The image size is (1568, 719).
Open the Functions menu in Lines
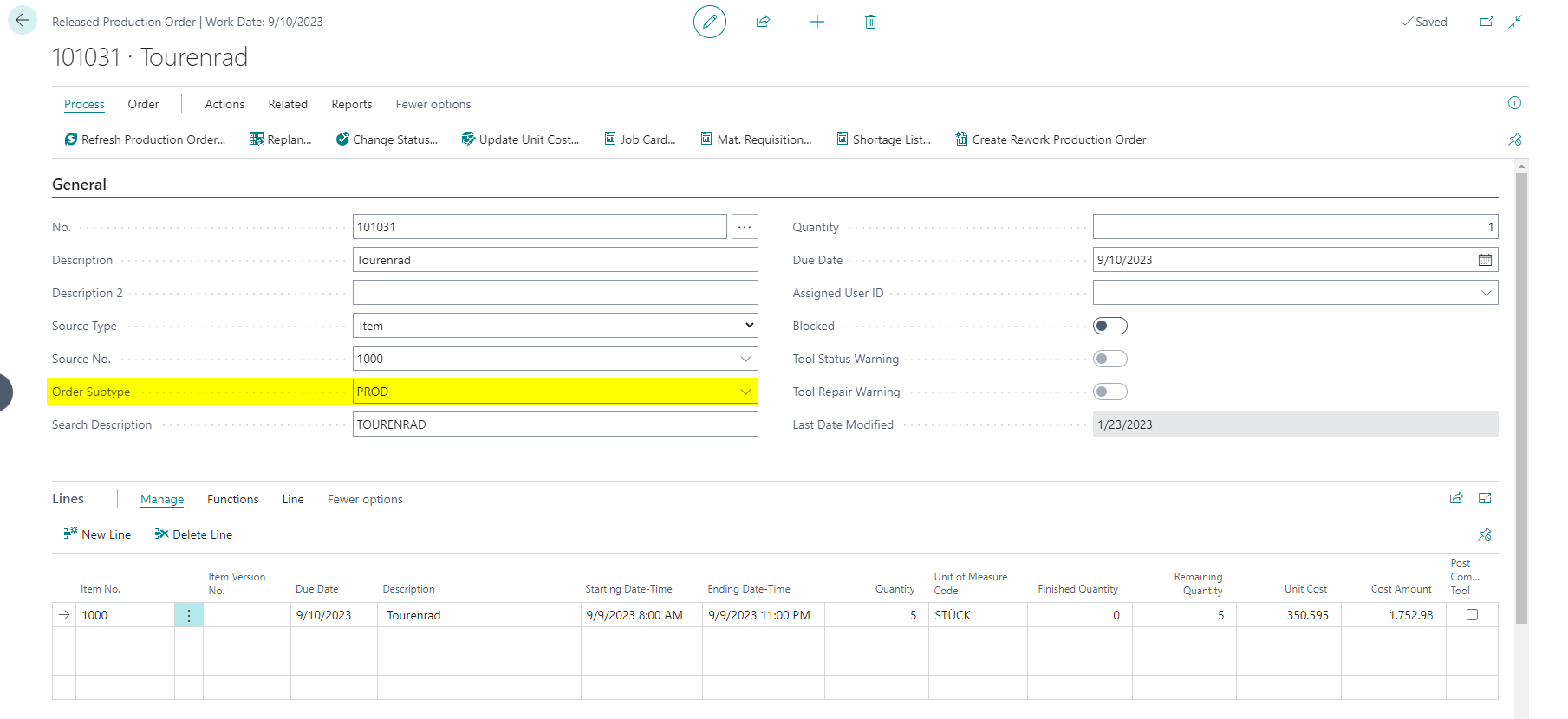pos(233,499)
